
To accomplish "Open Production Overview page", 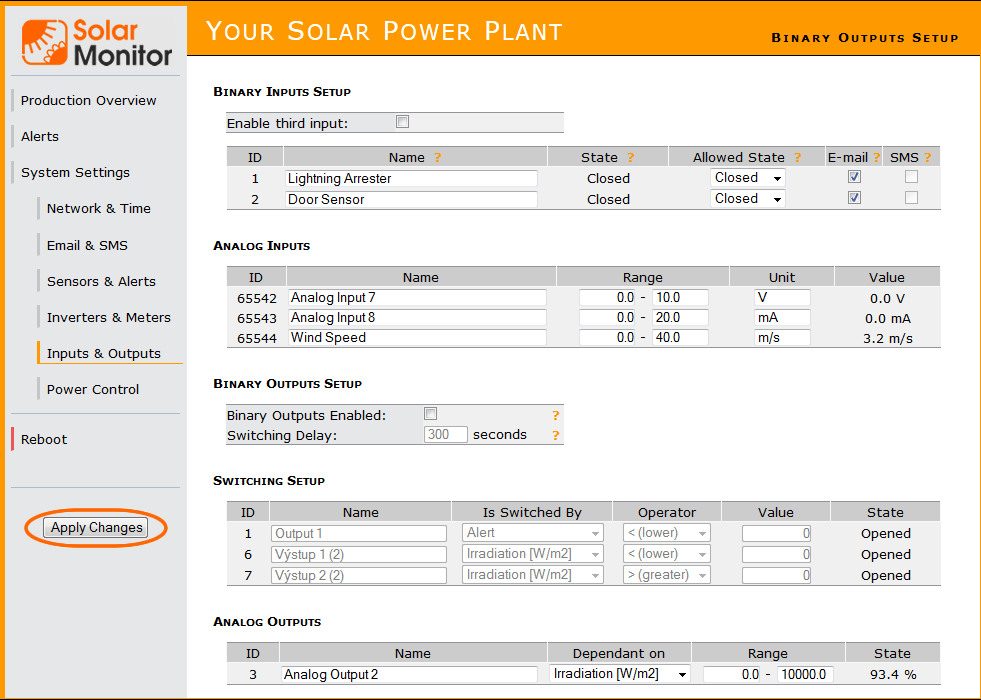I will point(88,100).
